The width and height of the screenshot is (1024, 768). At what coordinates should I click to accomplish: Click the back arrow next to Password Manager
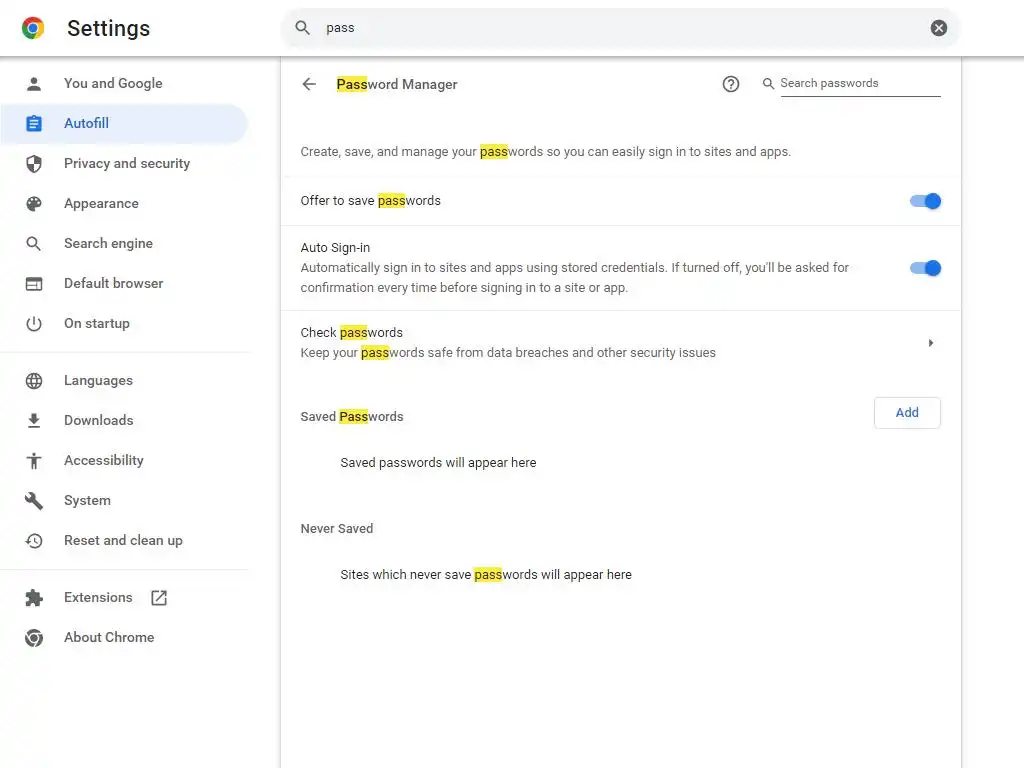[x=309, y=84]
